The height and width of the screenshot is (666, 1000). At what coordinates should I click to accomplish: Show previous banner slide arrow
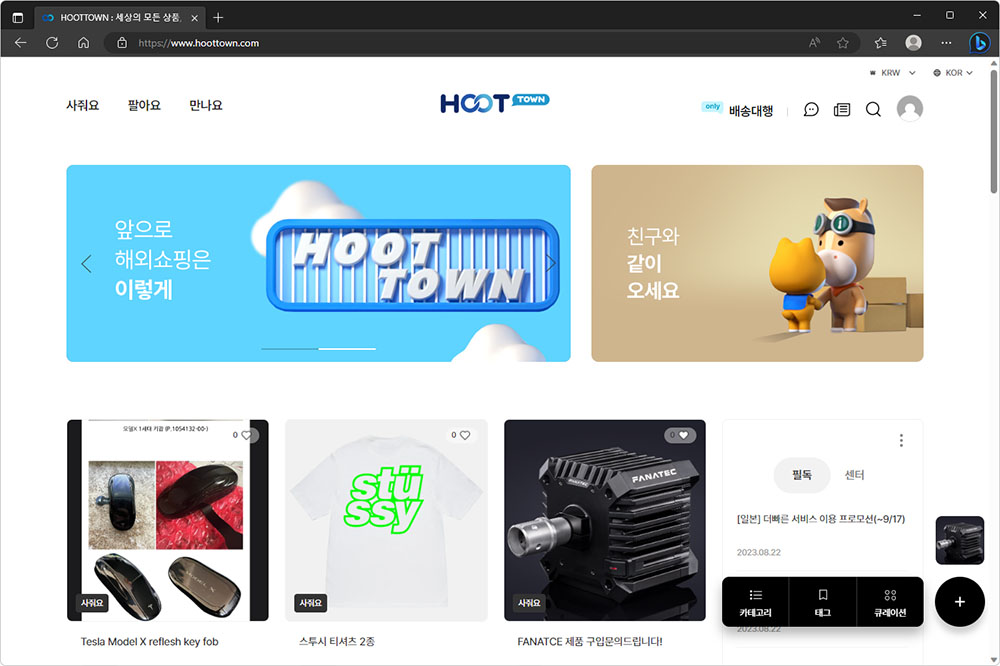pos(87,263)
